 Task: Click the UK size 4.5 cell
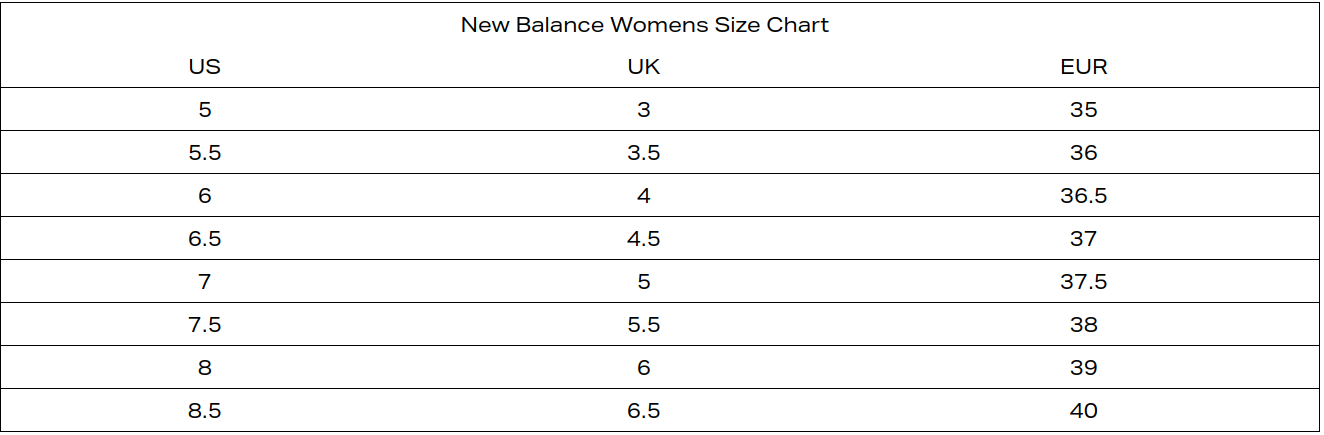tap(644, 239)
